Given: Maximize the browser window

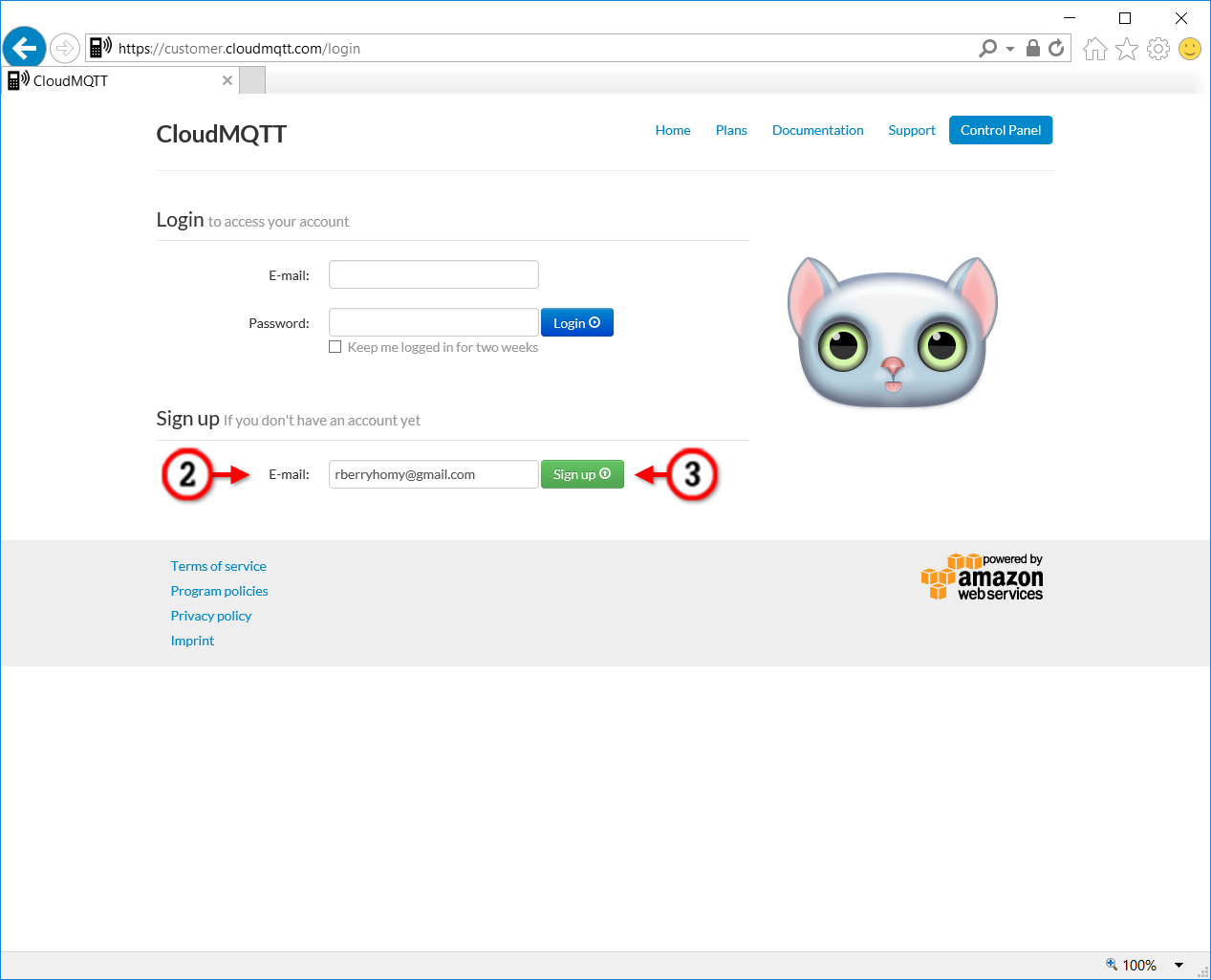Looking at the screenshot, I should coord(1125,17).
